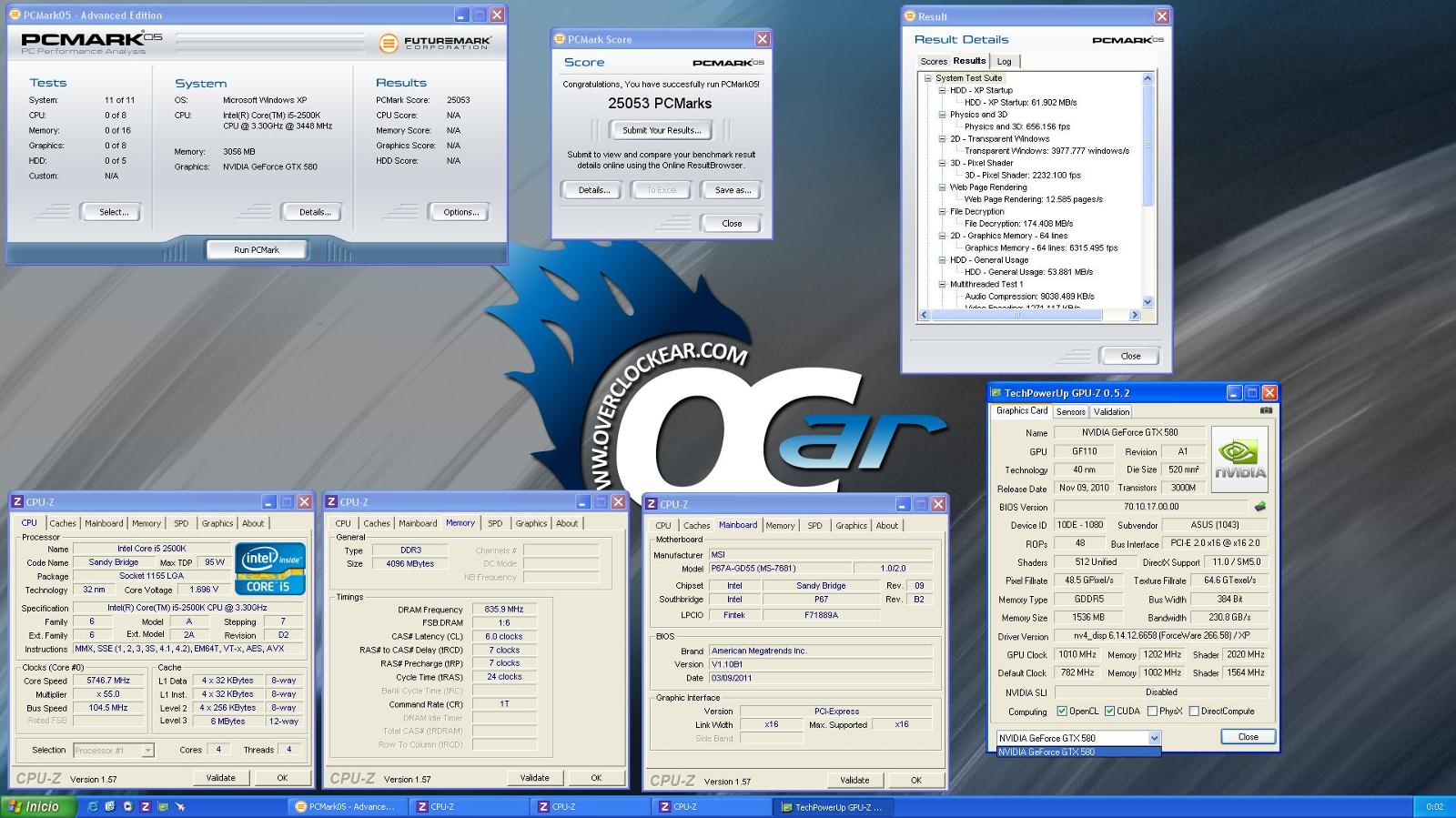Collapse the Multithreaded Test 1 node
This screenshot has width=1456, height=818.
[x=943, y=284]
